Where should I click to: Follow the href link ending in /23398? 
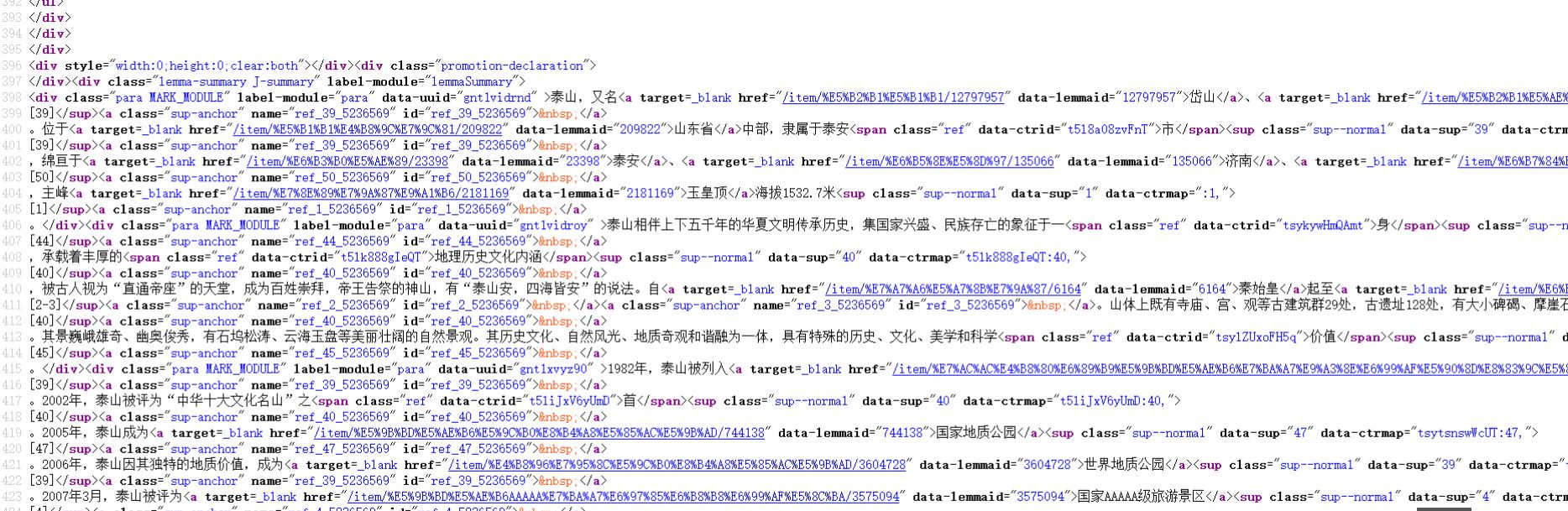tap(348, 161)
